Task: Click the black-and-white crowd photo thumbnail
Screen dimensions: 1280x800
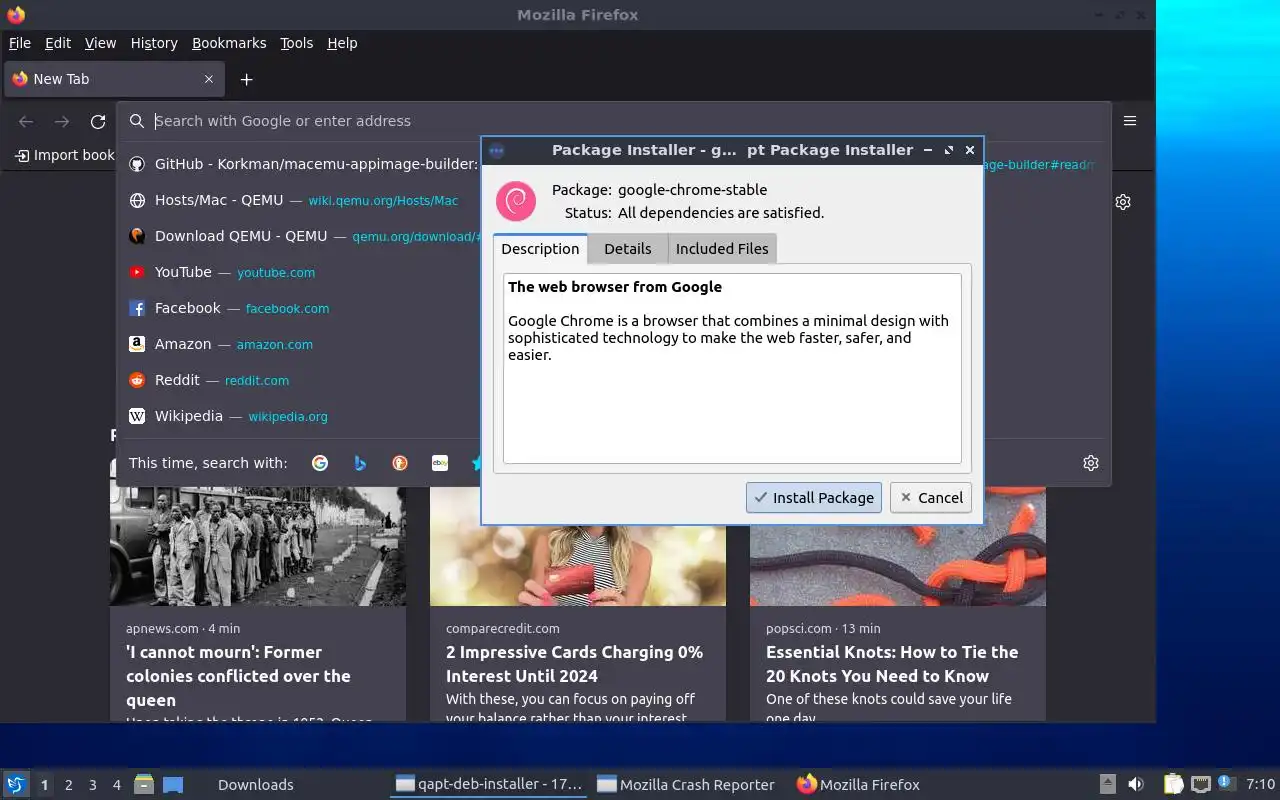Action: pos(258,546)
